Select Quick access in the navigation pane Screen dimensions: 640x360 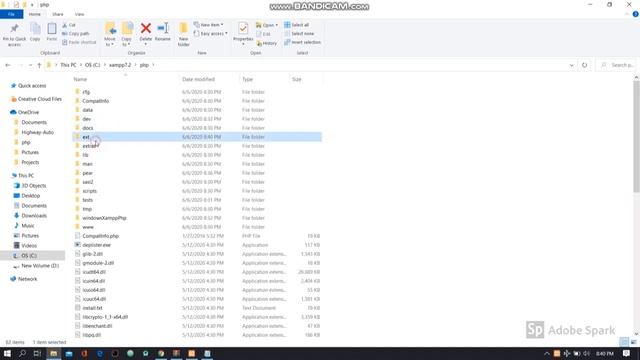(x=32, y=86)
